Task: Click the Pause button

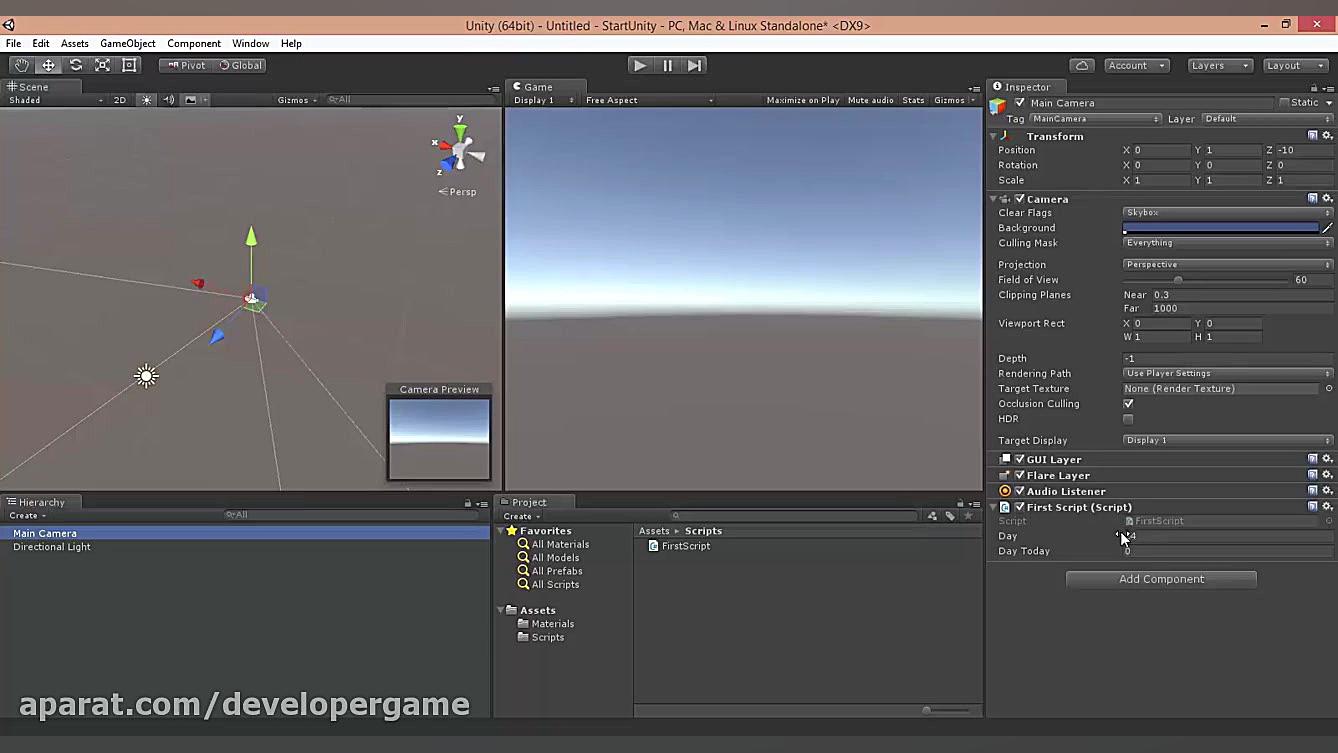Action: pos(668,65)
